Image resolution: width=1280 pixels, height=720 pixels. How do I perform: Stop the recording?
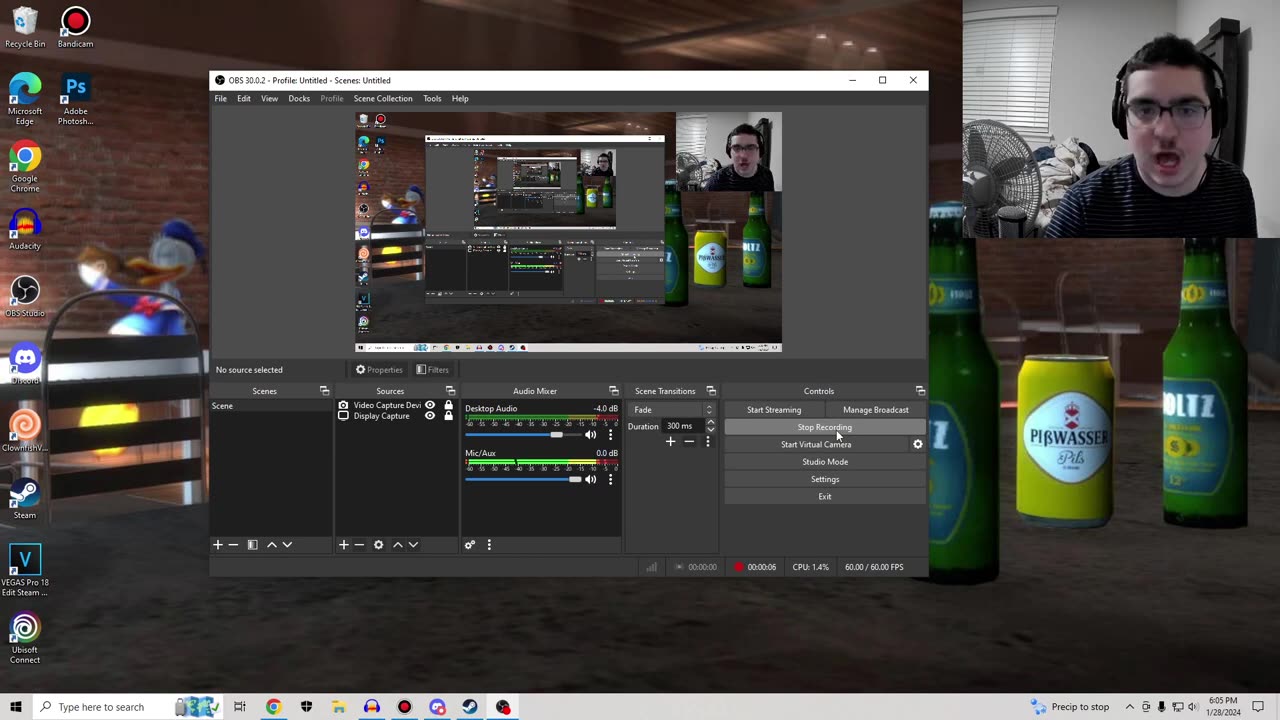click(825, 427)
